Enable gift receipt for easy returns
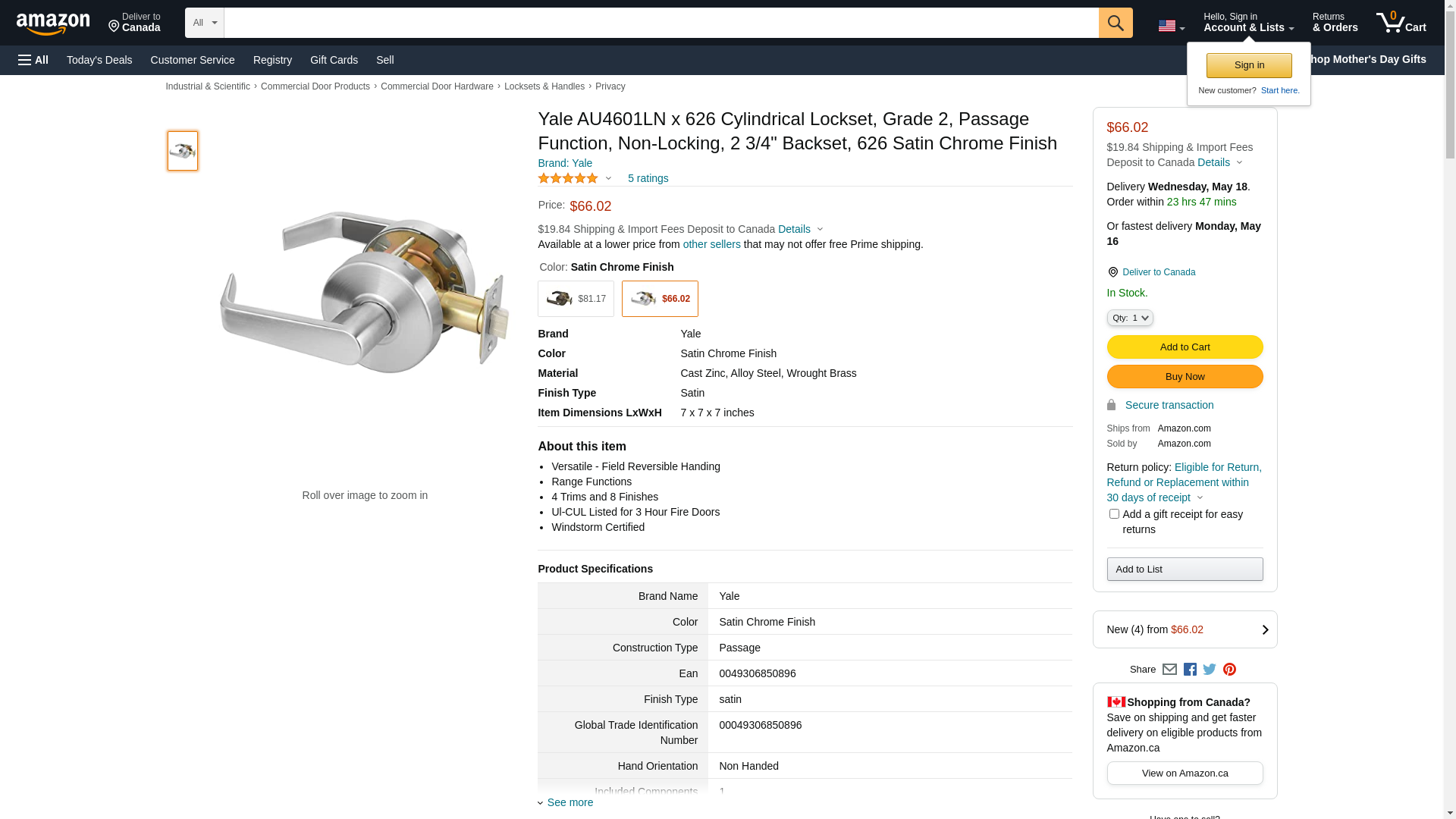This screenshot has height=819, width=1456. pos(1114,514)
